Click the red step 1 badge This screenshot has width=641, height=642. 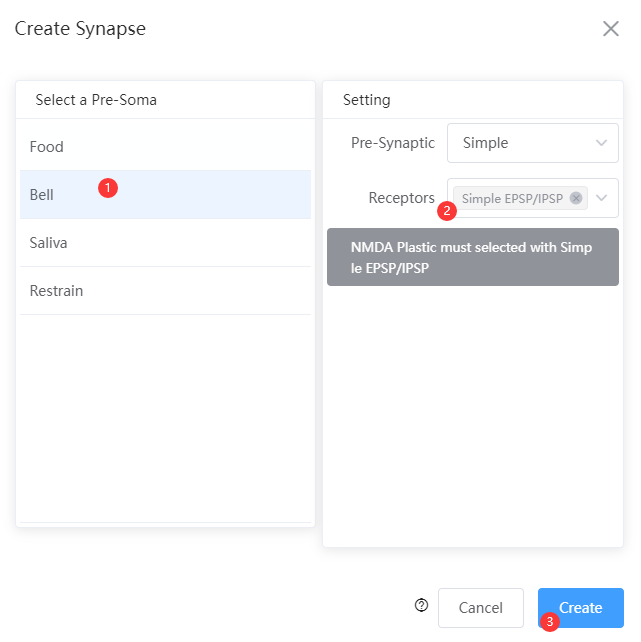pyautogui.click(x=108, y=188)
